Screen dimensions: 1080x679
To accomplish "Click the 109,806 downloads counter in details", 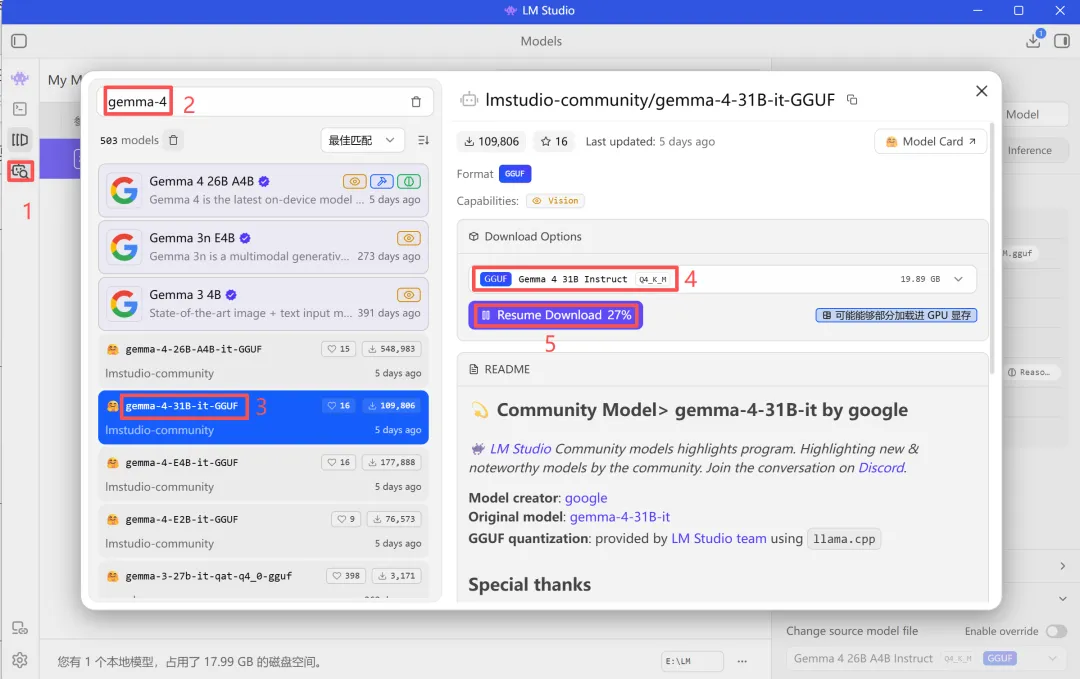I will (491, 141).
